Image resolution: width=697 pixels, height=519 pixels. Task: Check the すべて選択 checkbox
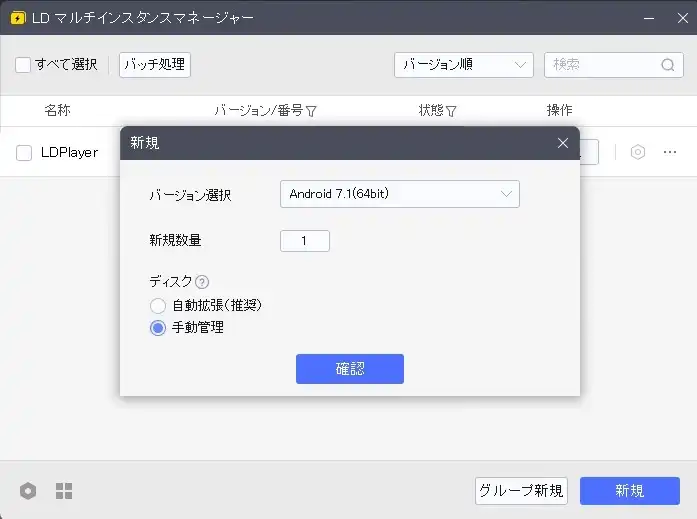tap(23, 65)
